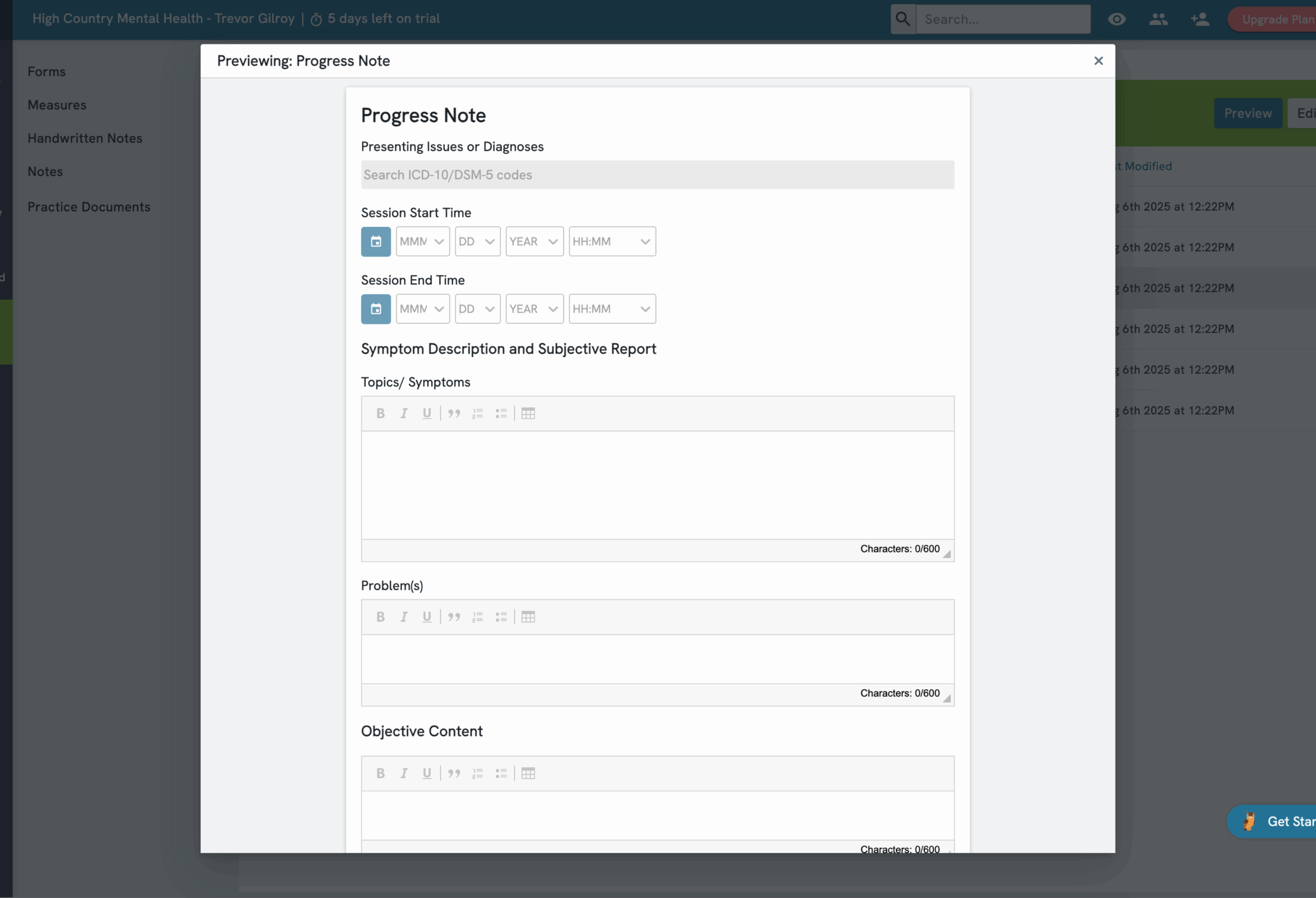
Task: Click the Edit button behind the dialog
Action: coord(1303,113)
